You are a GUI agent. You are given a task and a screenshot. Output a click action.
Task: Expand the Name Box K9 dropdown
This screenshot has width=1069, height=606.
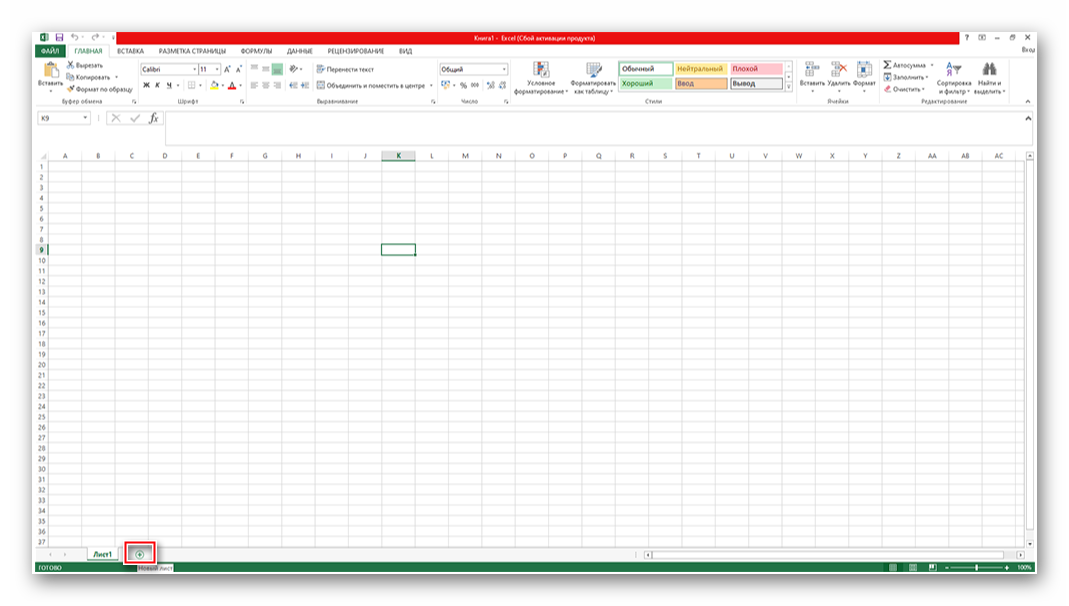85,119
